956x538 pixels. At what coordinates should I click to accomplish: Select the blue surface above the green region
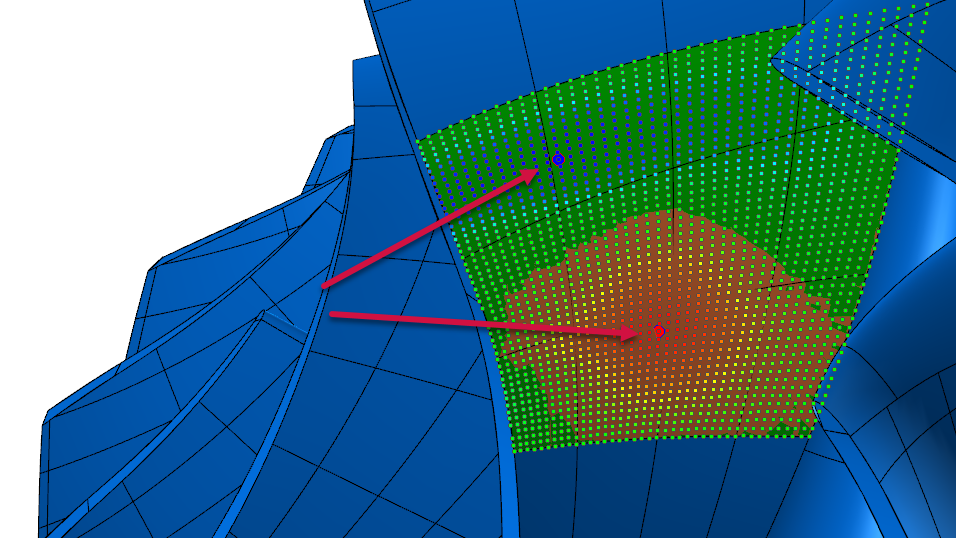[x=560, y=40]
